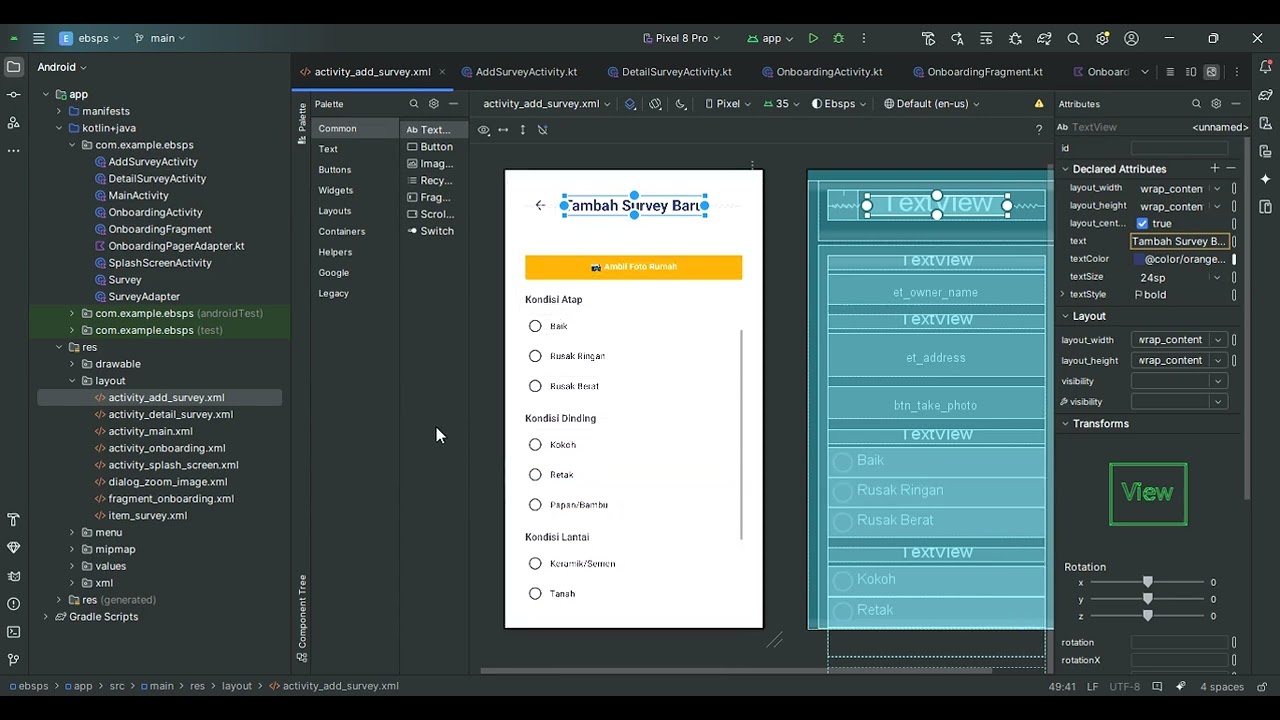1280x720 pixels.
Task: Select the Widgets palette category
Action: click(336, 190)
